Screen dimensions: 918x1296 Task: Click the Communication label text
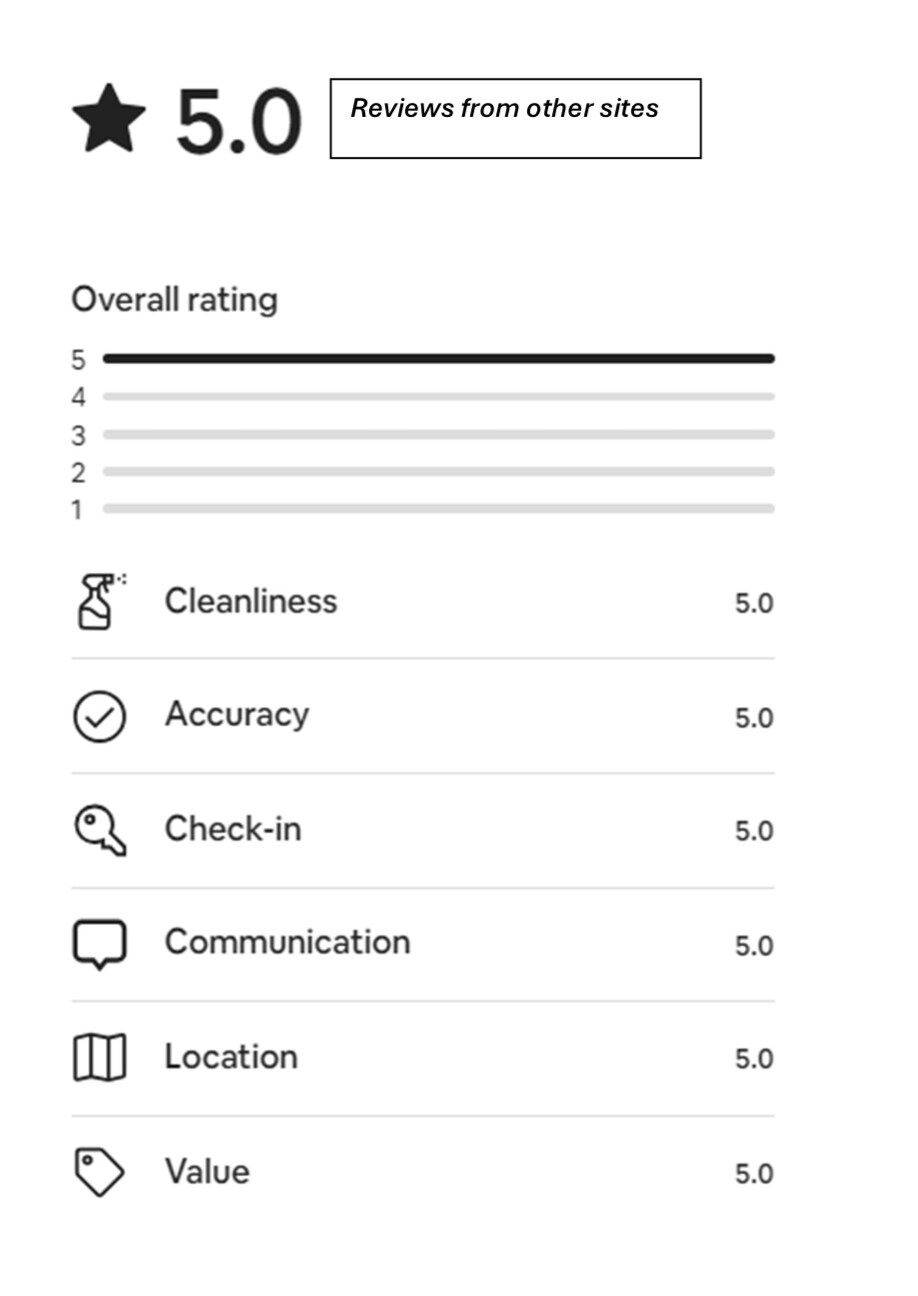(288, 942)
